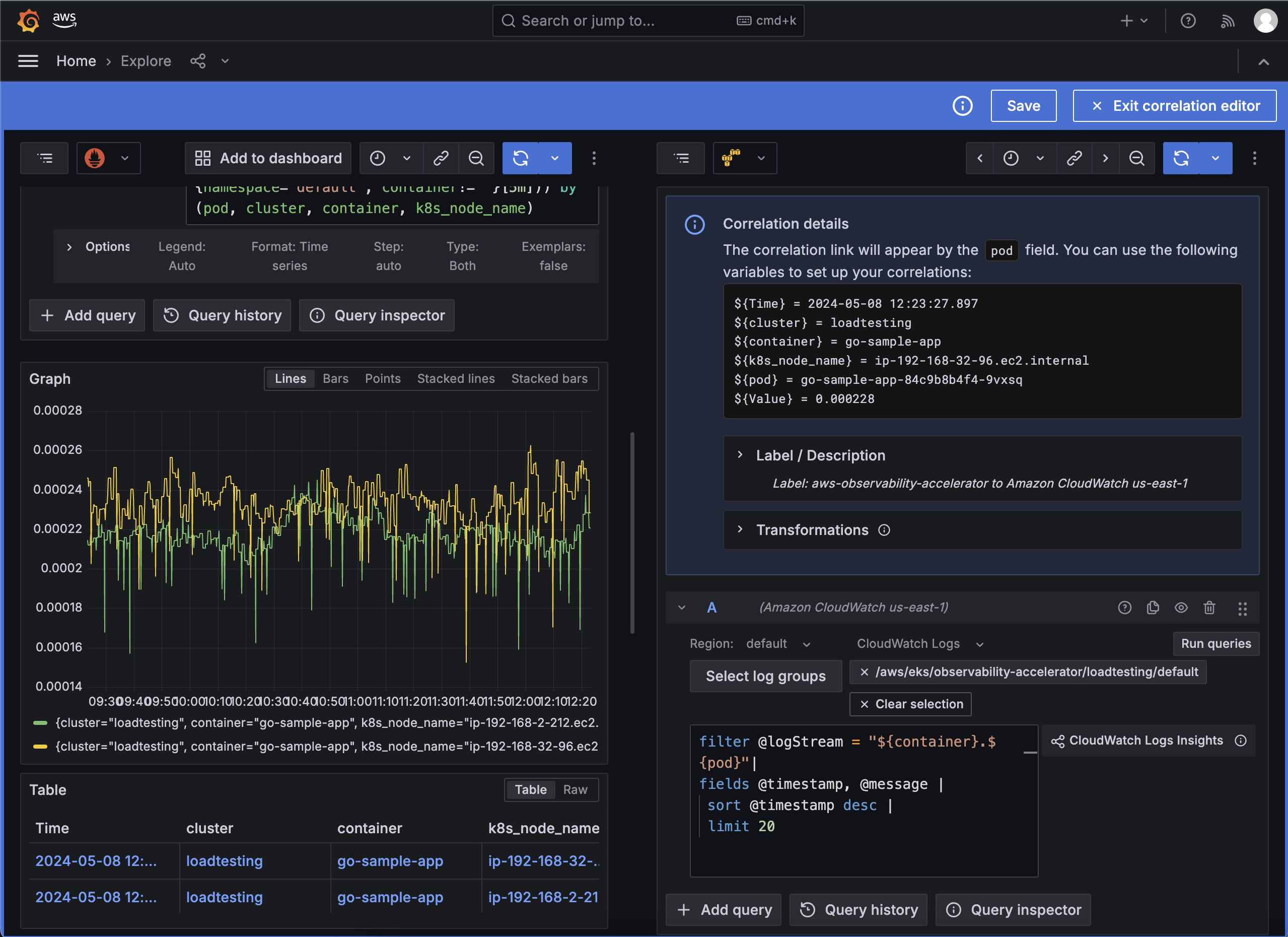Zoom out the left panel time range

tap(476, 158)
